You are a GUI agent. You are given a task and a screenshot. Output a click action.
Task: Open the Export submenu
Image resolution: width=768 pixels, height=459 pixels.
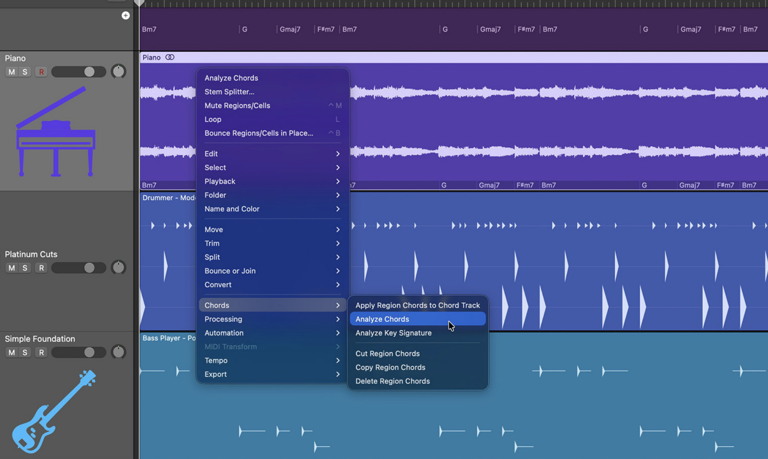[272, 374]
